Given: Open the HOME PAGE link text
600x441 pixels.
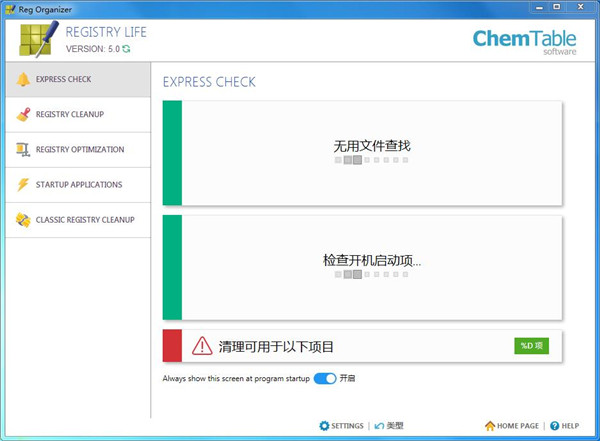Looking at the screenshot, I should pos(518,426).
